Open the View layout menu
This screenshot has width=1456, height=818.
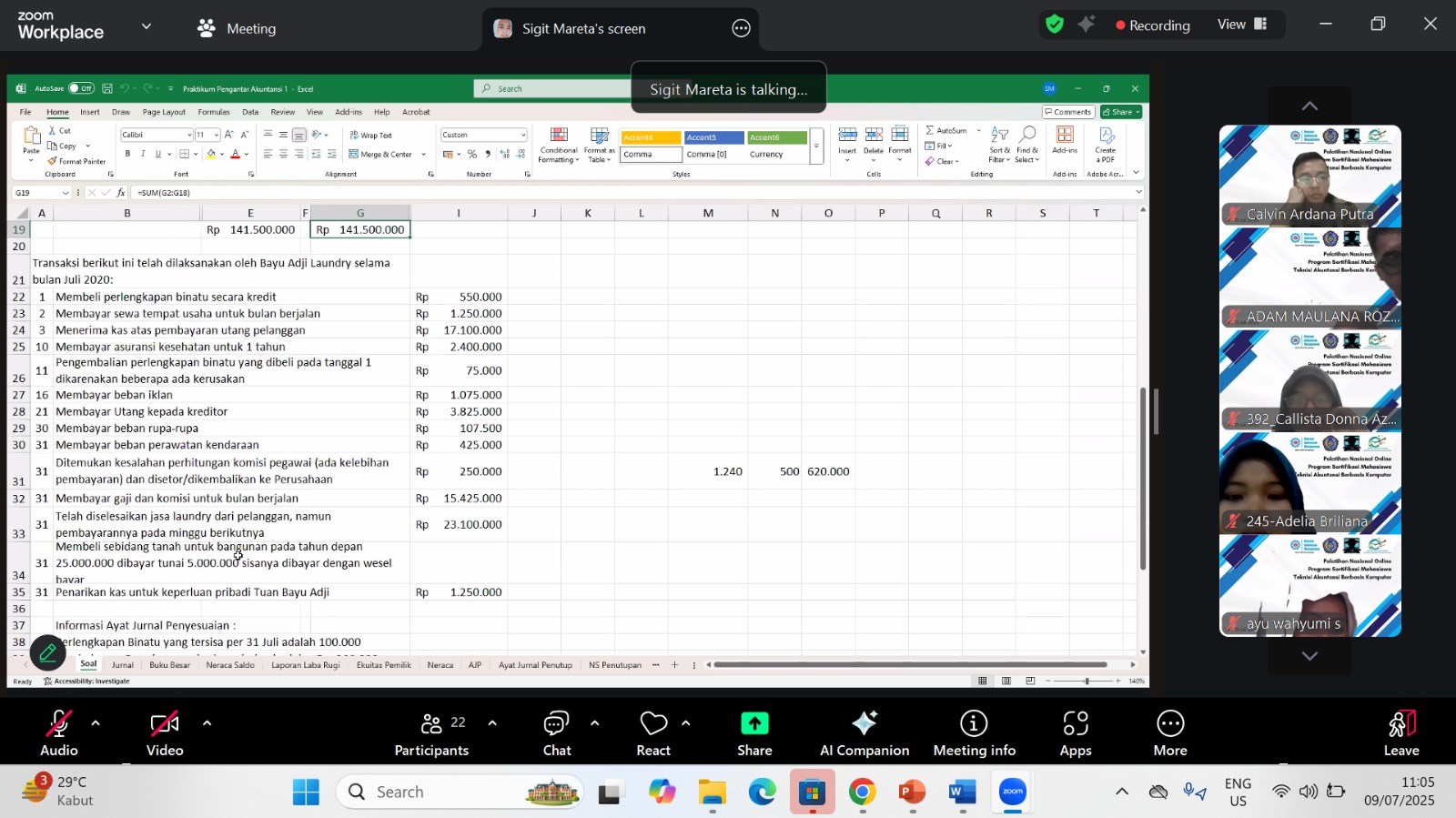[x=1242, y=25]
